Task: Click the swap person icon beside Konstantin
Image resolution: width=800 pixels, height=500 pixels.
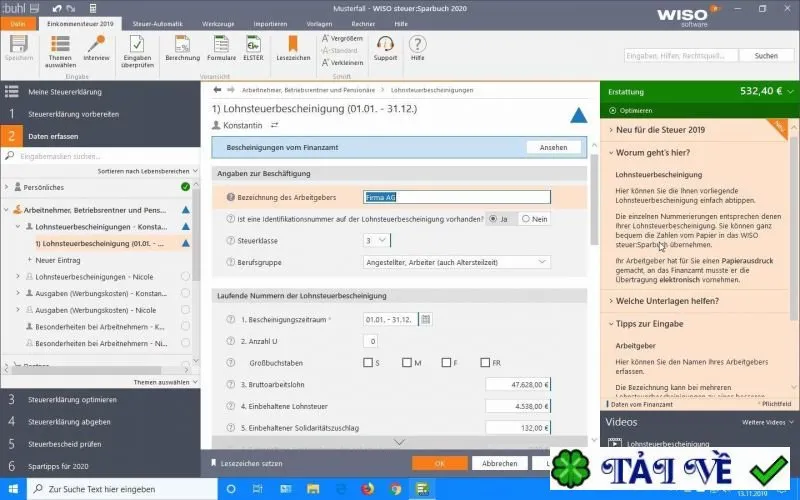Action: click(274, 125)
